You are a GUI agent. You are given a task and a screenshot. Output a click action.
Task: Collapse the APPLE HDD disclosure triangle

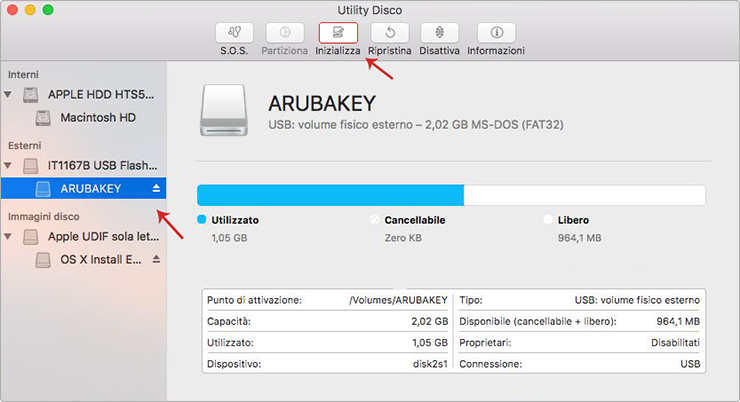[8, 94]
